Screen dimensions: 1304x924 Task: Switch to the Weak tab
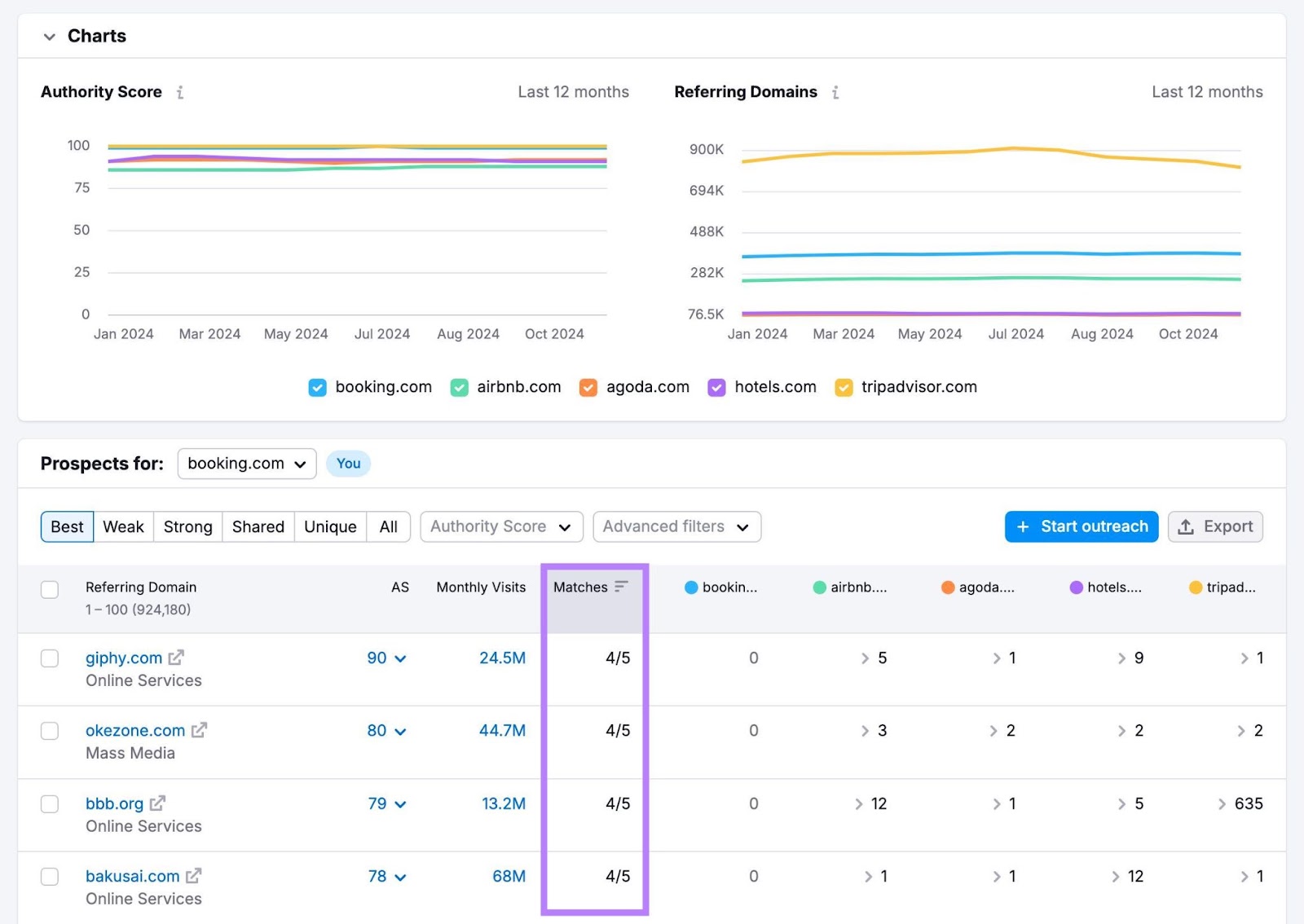click(x=123, y=527)
